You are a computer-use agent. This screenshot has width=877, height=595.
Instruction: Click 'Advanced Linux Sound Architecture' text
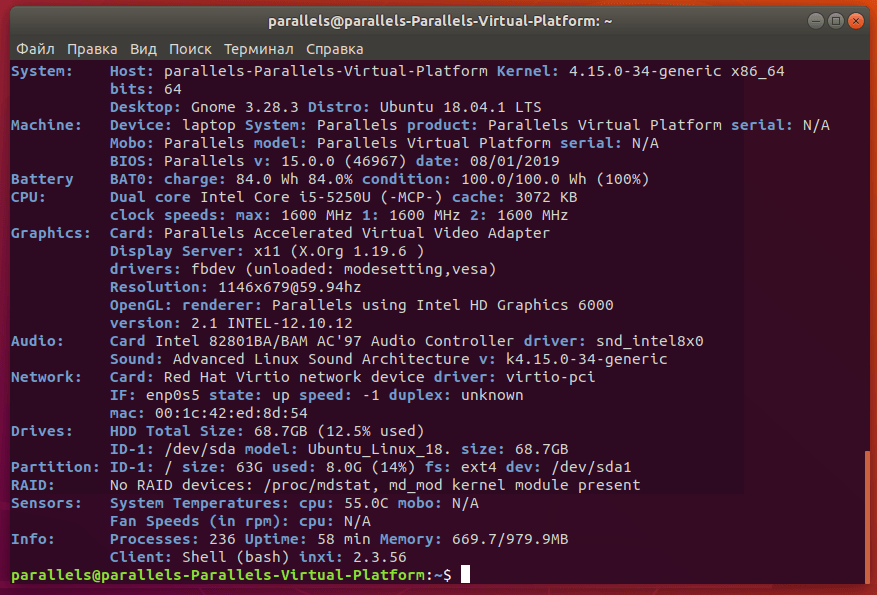pyautogui.click(x=321, y=359)
